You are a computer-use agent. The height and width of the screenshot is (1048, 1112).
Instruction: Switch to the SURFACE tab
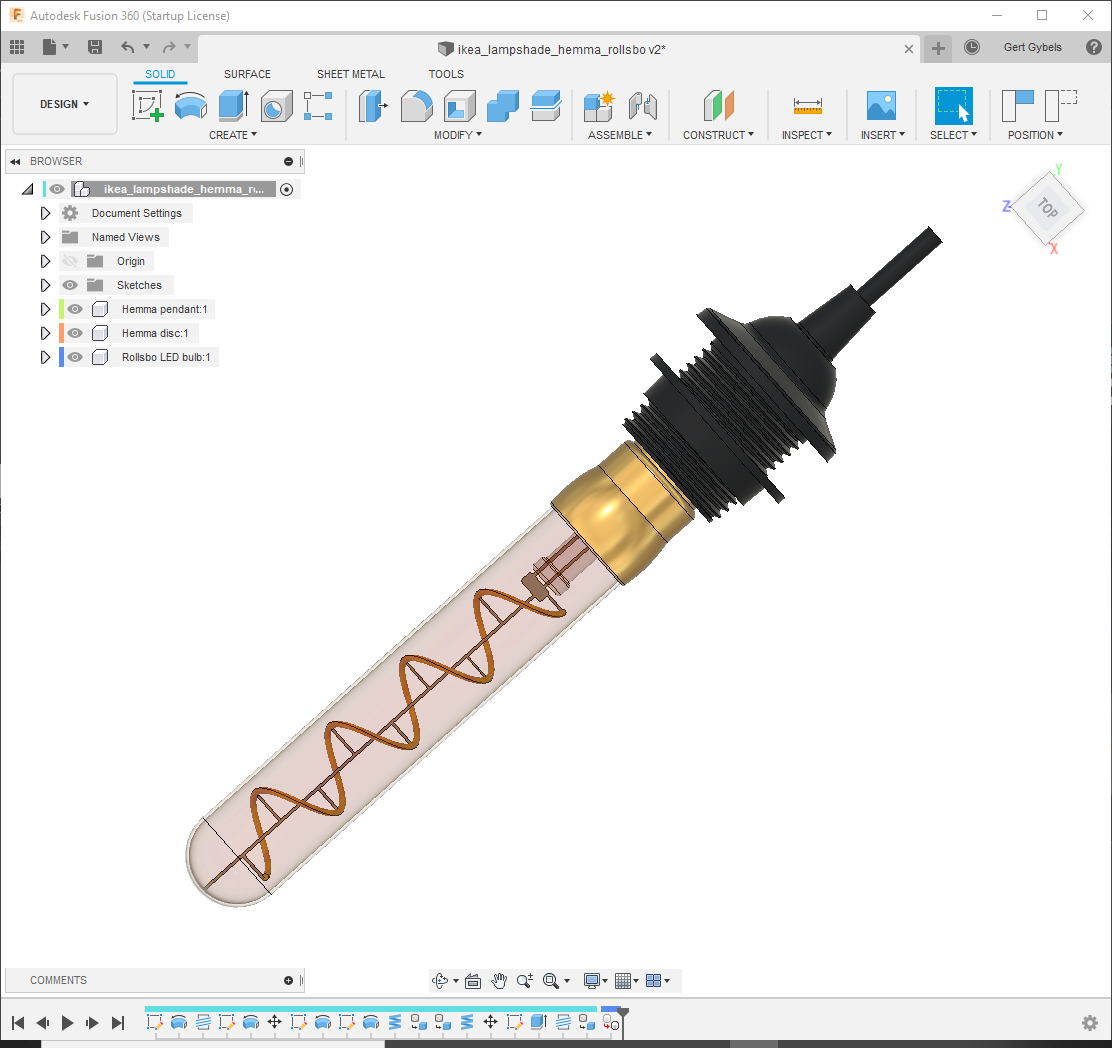[x=247, y=74]
